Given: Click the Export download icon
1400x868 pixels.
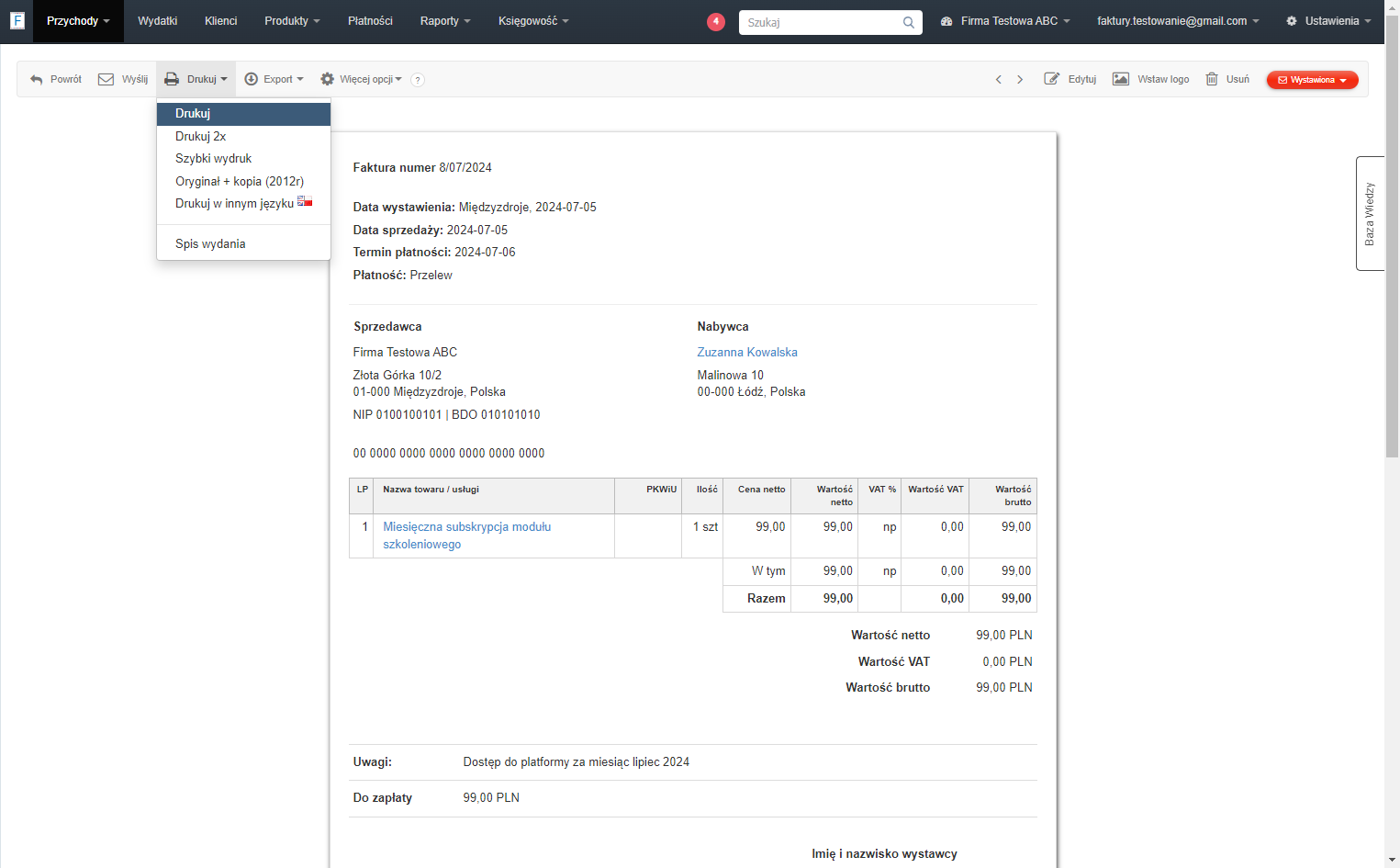Looking at the screenshot, I should click(x=251, y=79).
